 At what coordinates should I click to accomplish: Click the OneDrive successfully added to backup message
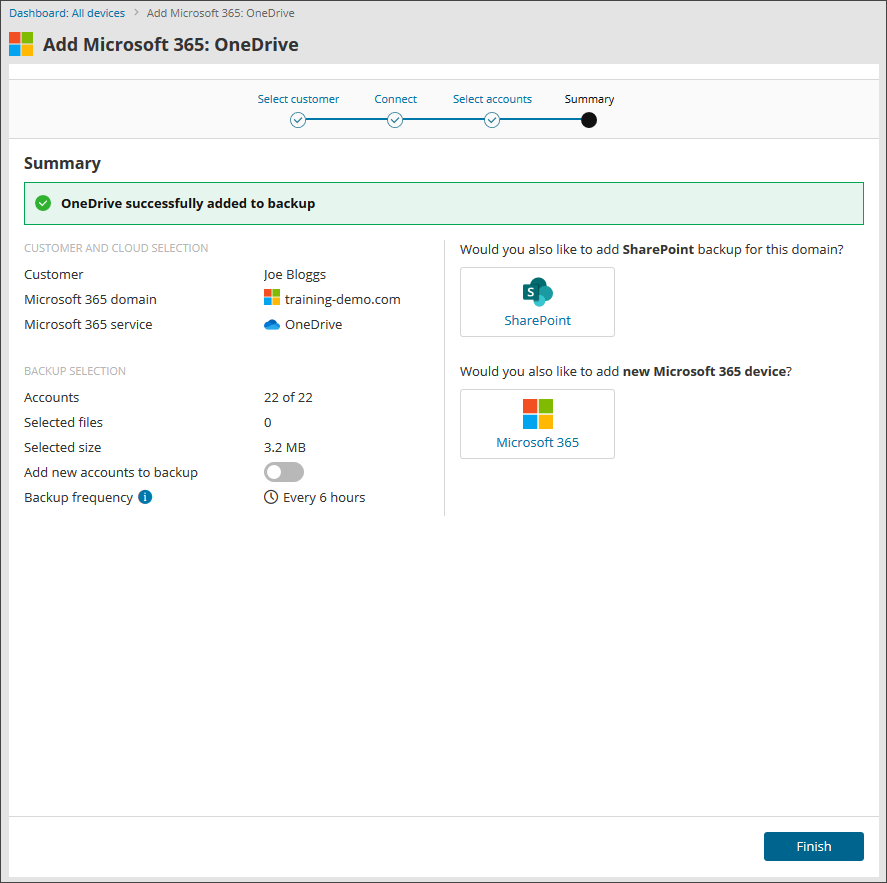188,204
